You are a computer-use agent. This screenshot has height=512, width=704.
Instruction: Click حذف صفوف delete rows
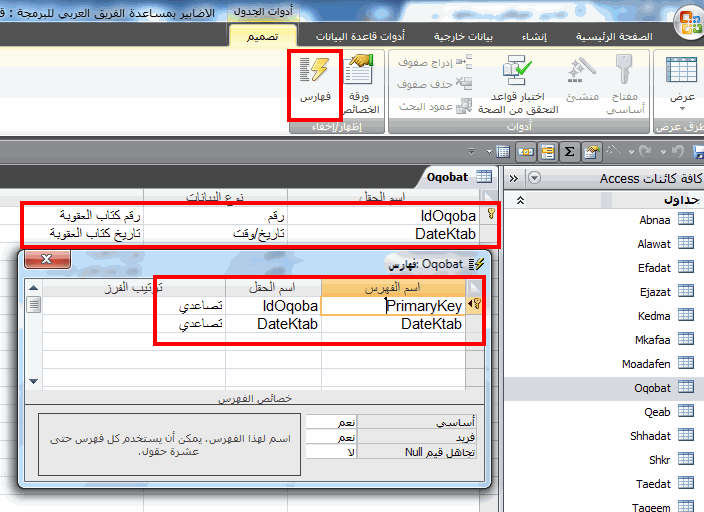click(435, 84)
